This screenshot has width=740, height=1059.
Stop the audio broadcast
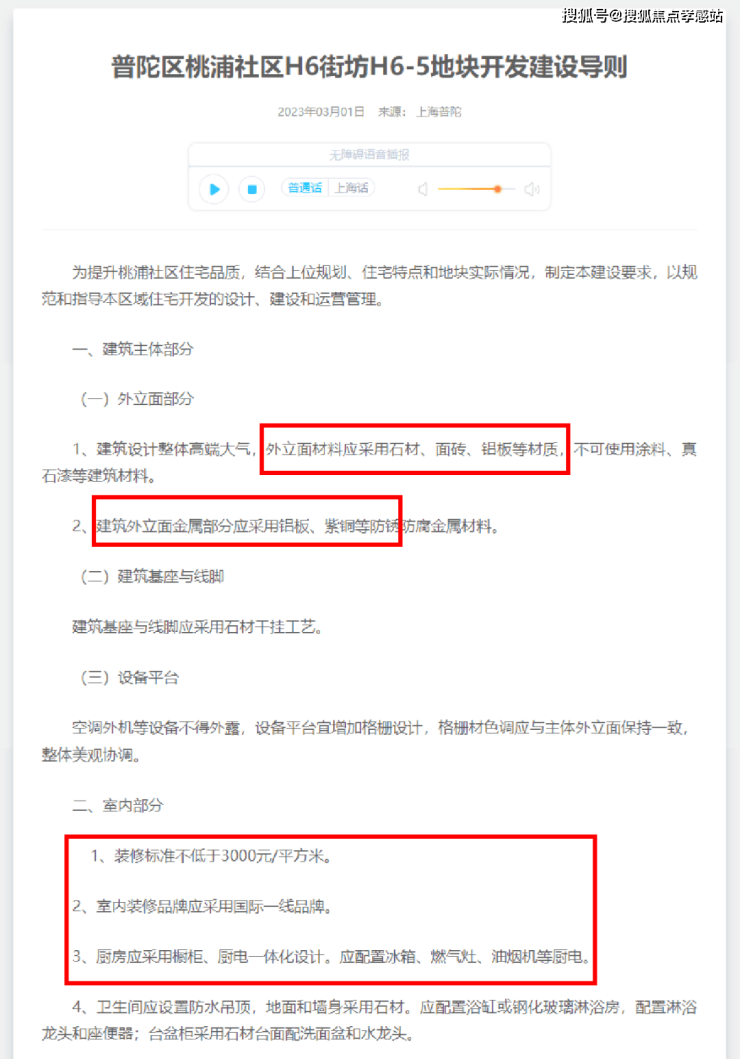[x=252, y=189]
